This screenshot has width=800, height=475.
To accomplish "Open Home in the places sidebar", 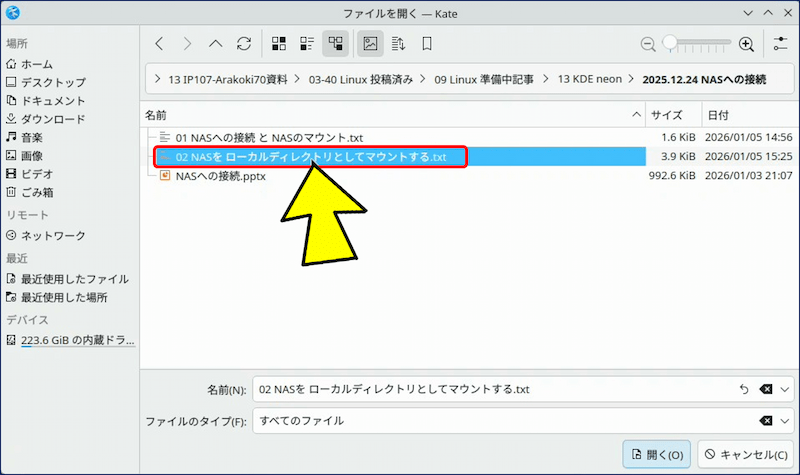I will pyautogui.click(x=30, y=64).
